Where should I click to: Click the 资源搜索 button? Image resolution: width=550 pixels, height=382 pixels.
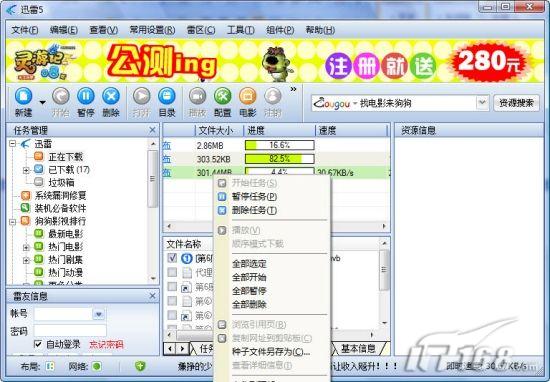pos(516,103)
